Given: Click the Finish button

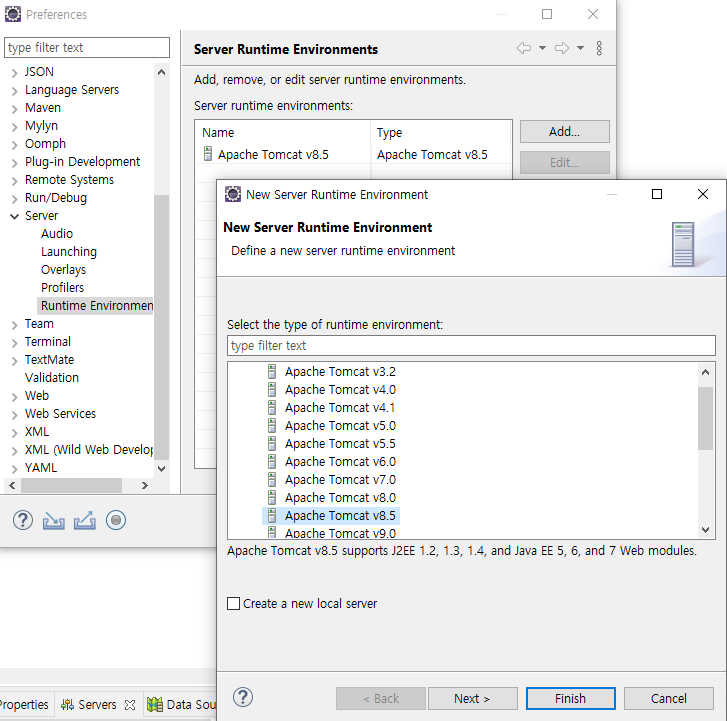Looking at the screenshot, I should (x=571, y=698).
